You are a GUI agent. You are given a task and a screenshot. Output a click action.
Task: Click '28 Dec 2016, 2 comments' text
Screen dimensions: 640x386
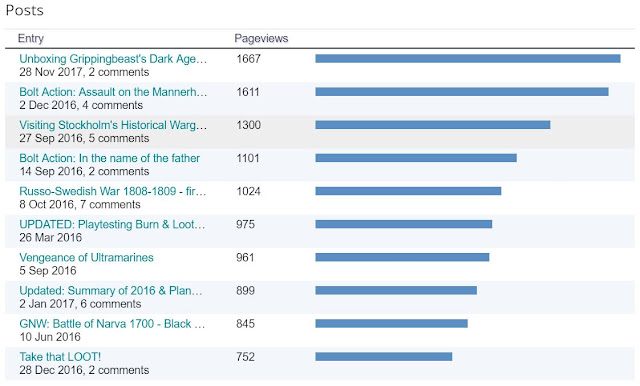click(84, 370)
